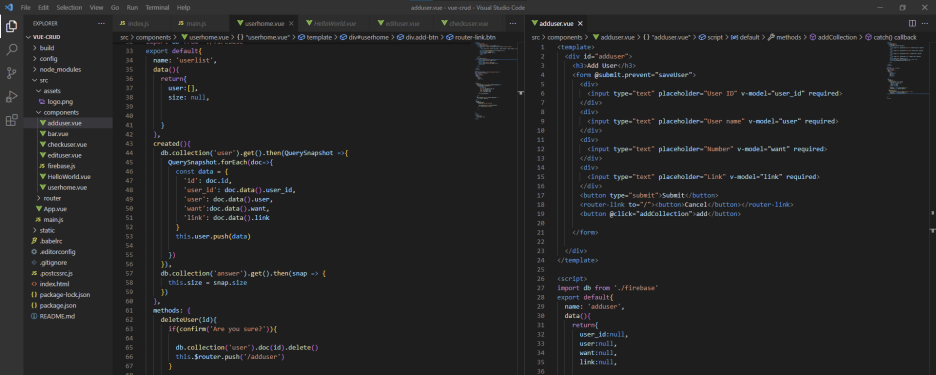
Task: Open the Go menu
Action: [115, 8]
